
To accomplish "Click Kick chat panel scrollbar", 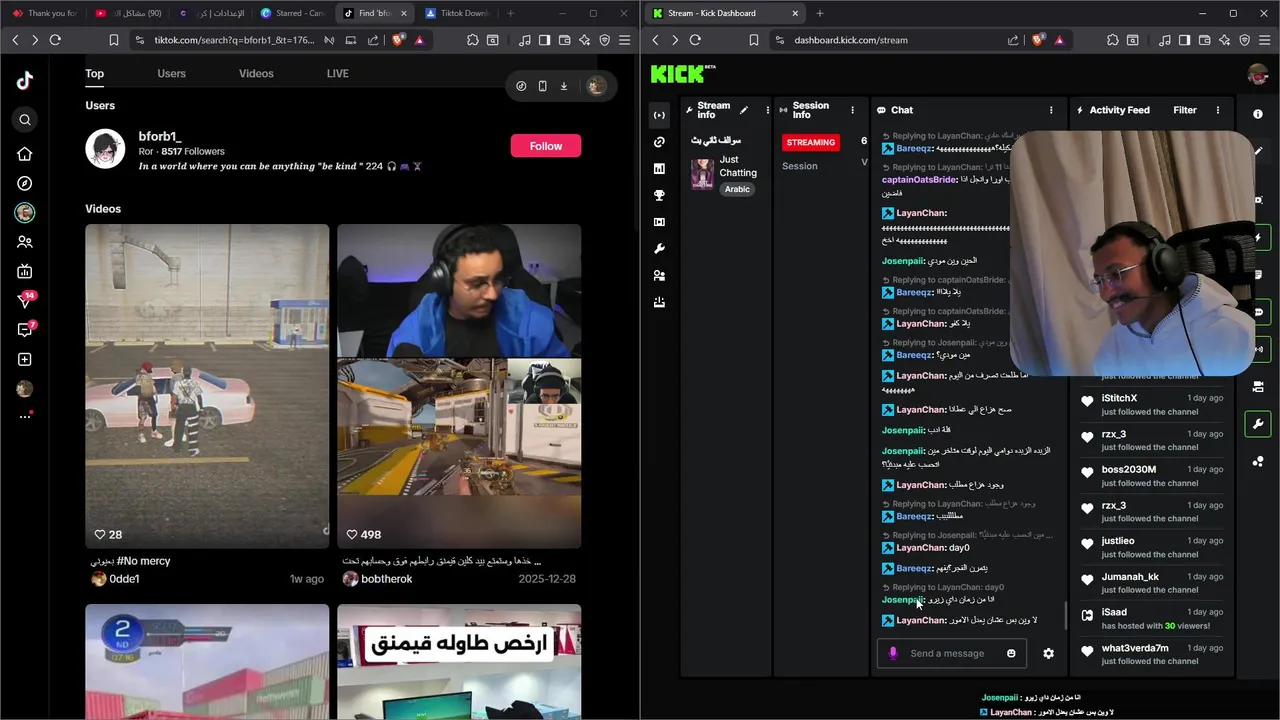I will (1065, 614).
